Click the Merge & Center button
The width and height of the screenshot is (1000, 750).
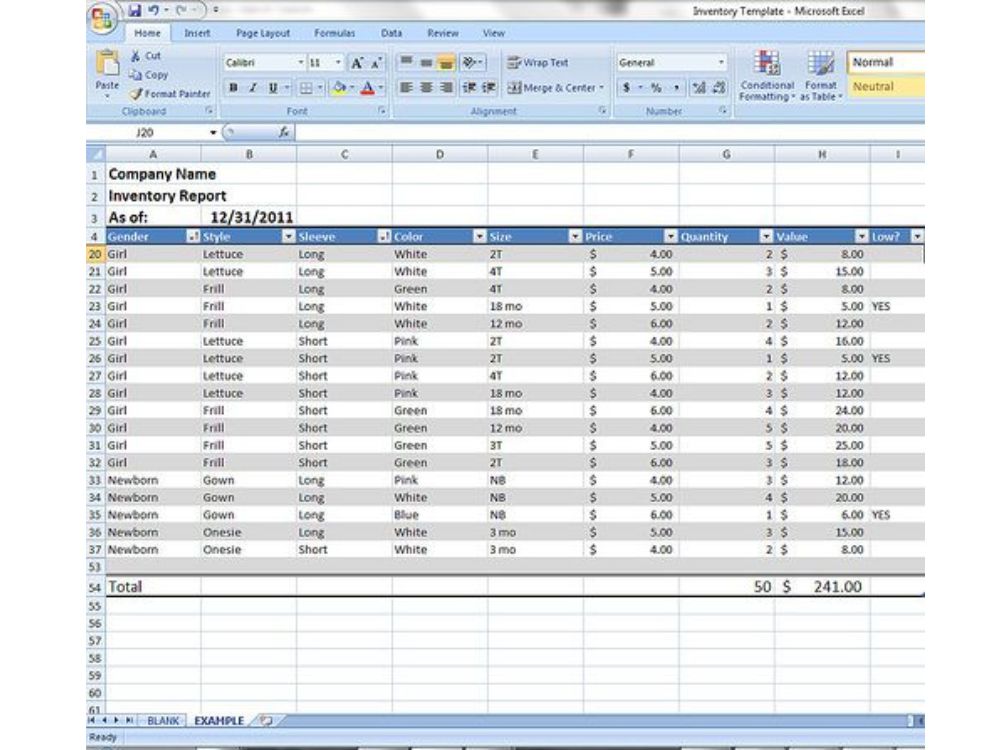(555, 88)
